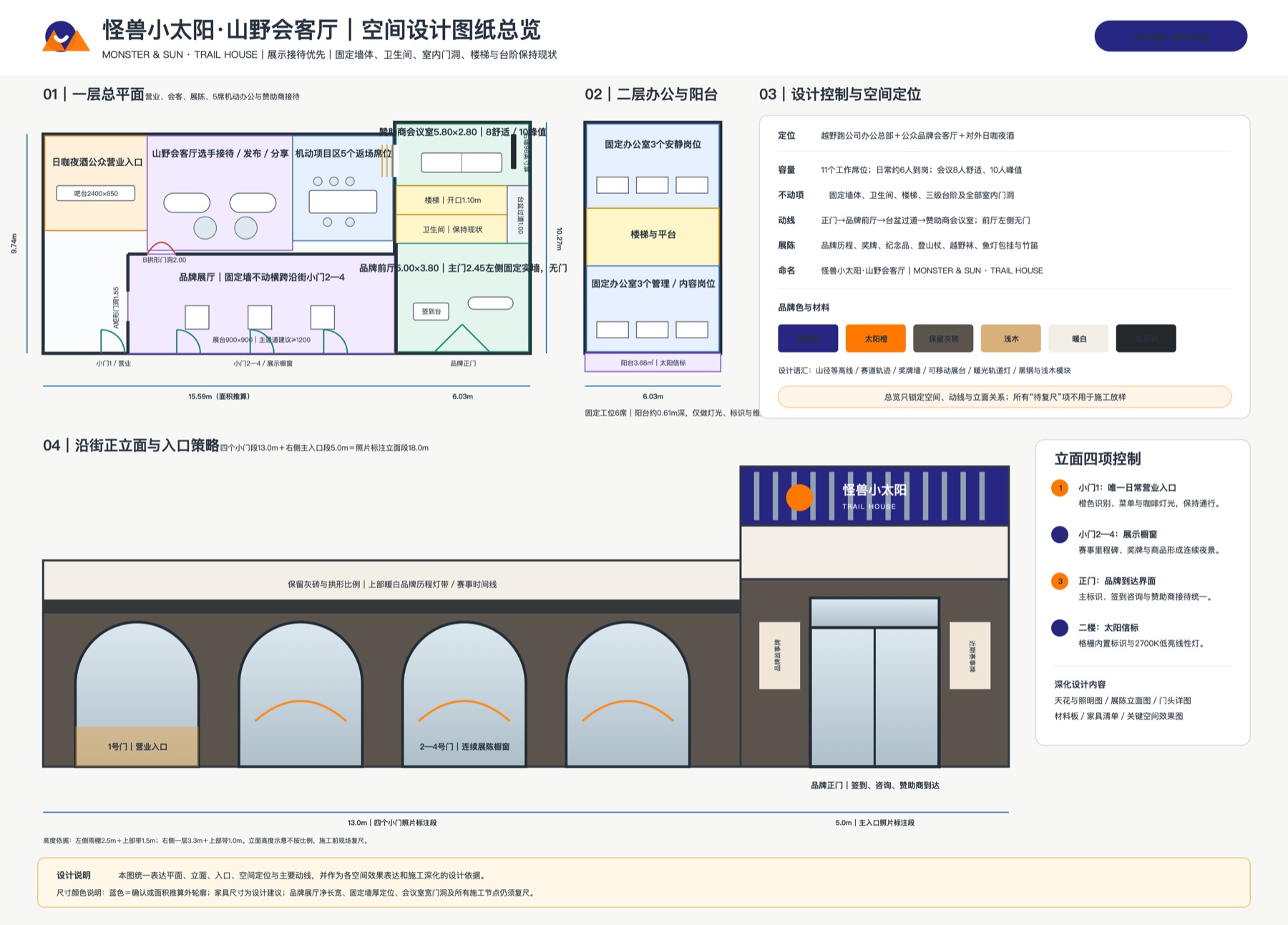Click the 9.74m vertical dimension label
Screen dimensions: 1288x925
point(14,243)
